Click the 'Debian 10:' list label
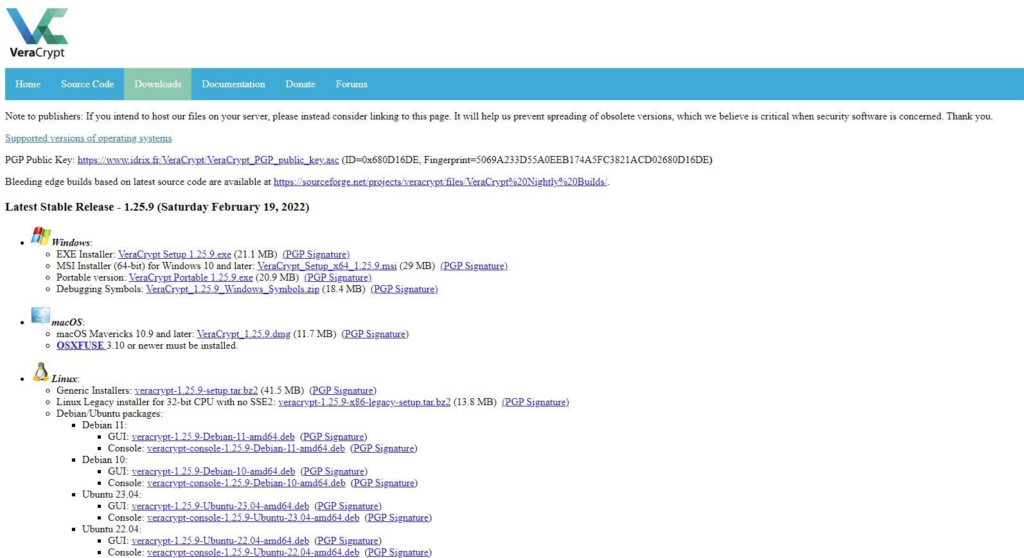 coord(104,459)
